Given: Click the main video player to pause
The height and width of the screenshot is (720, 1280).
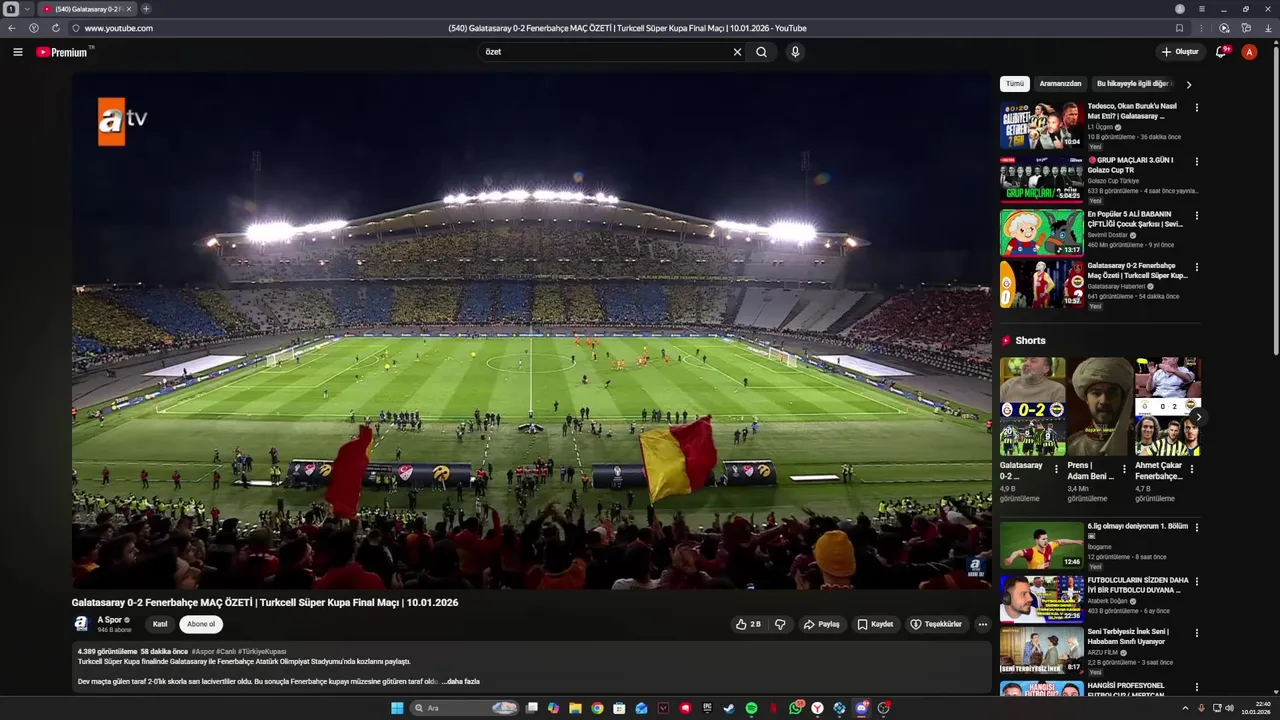Looking at the screenshot, I should pos(531,331).
